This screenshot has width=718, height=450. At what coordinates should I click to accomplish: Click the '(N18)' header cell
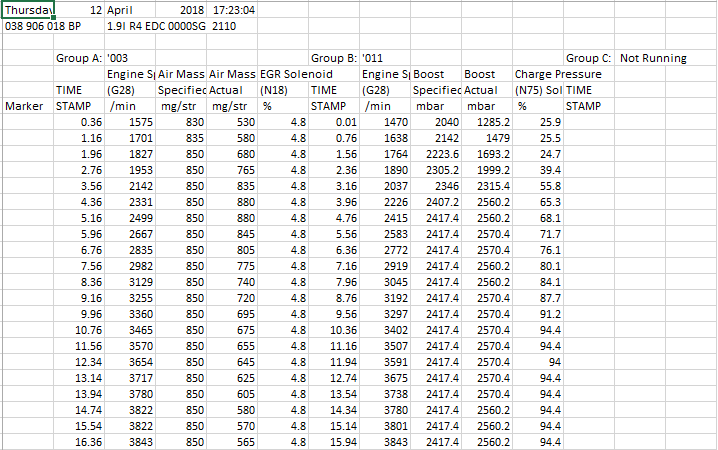283,90
